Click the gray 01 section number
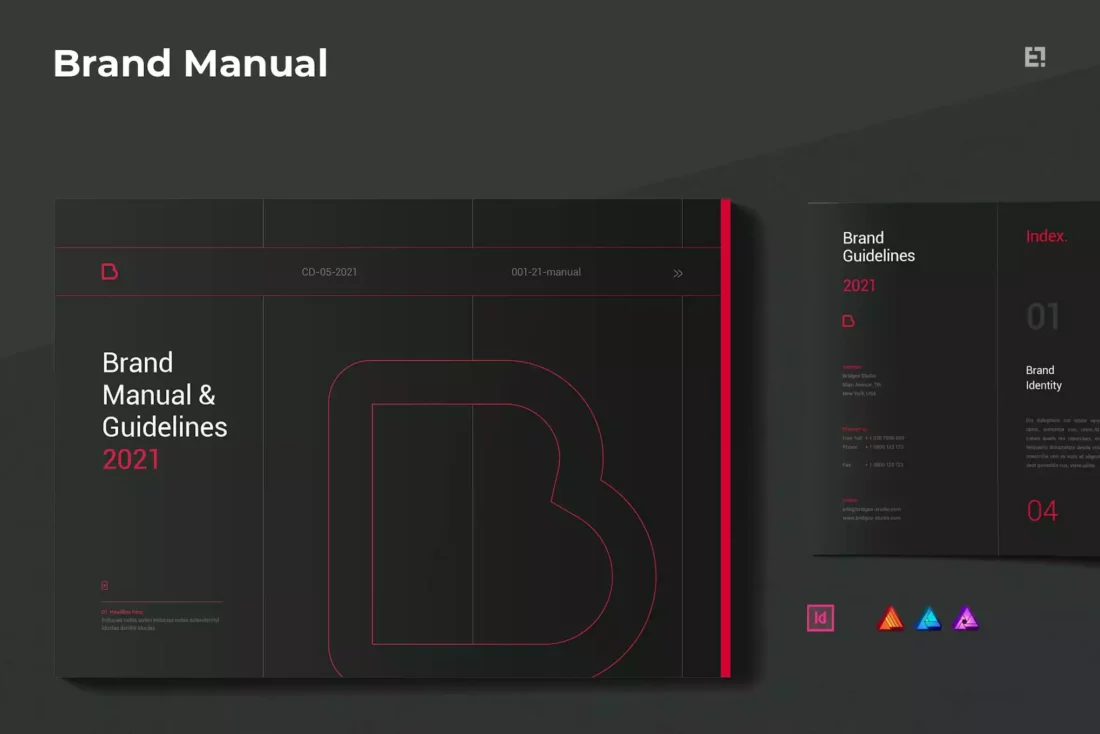1100x734 pixels. (x=1043, y=317)
